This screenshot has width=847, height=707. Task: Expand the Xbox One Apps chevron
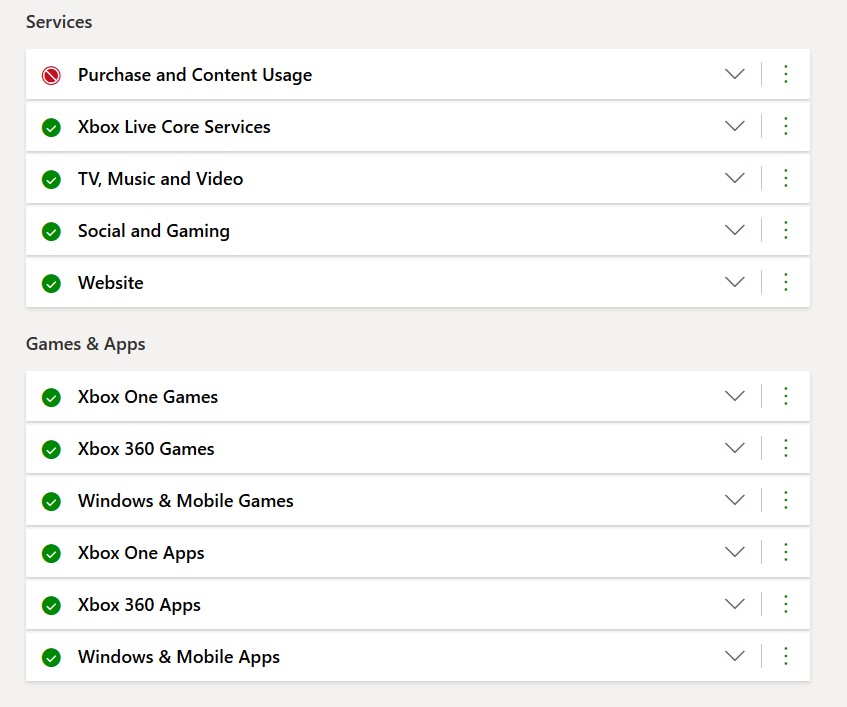click(x=735, y=551)
